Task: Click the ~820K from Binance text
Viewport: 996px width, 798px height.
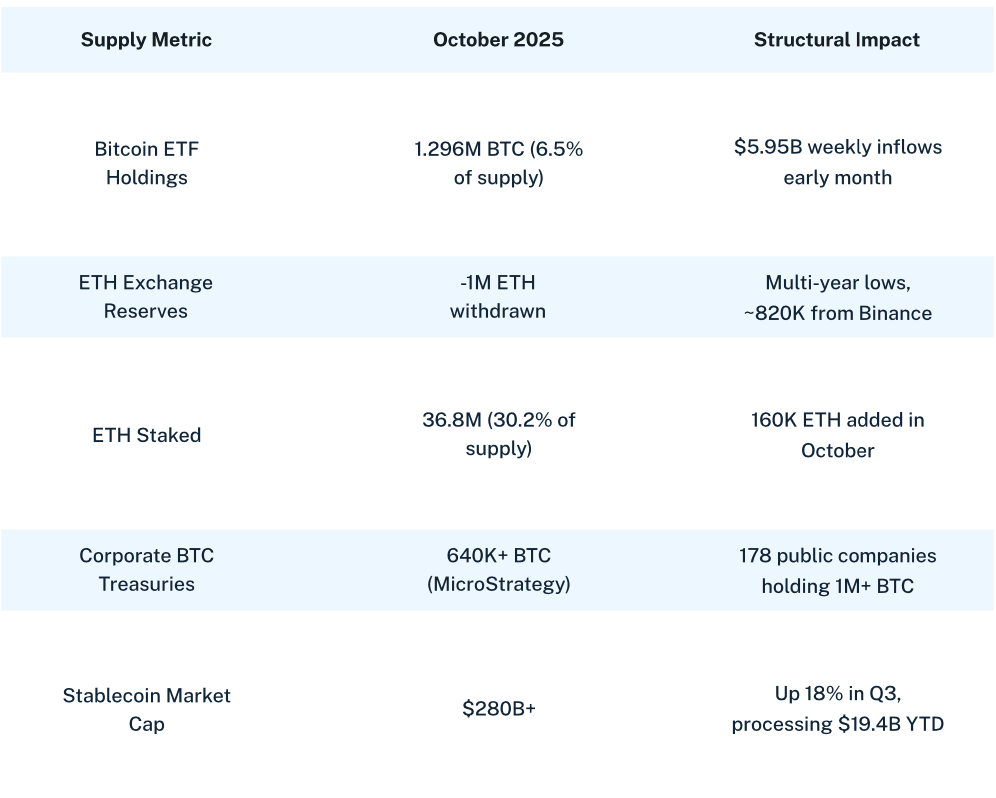Action: click(x=837, y=313)
